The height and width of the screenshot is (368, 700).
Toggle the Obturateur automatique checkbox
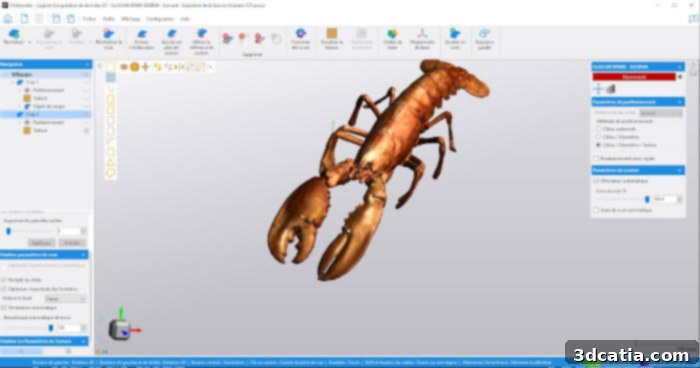click(596, 181)
